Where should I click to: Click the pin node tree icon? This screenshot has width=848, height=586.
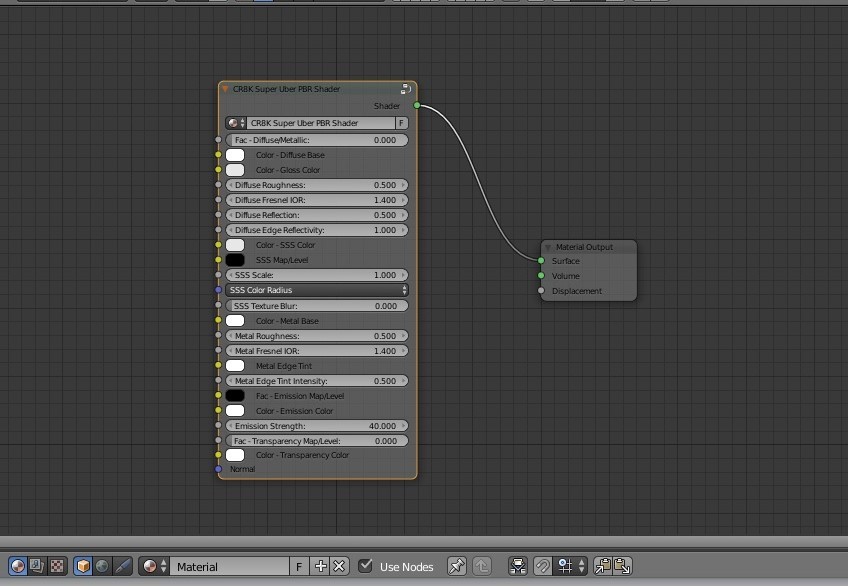[458, 566]
